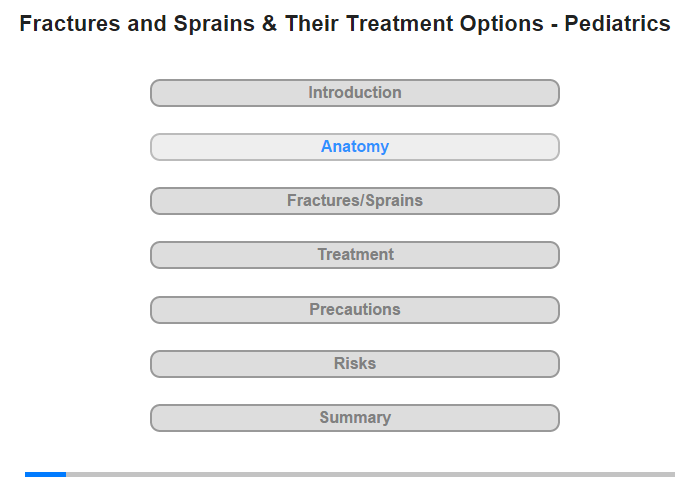
Task: Select Summary from the topic list
Action: tap(354, 418)
